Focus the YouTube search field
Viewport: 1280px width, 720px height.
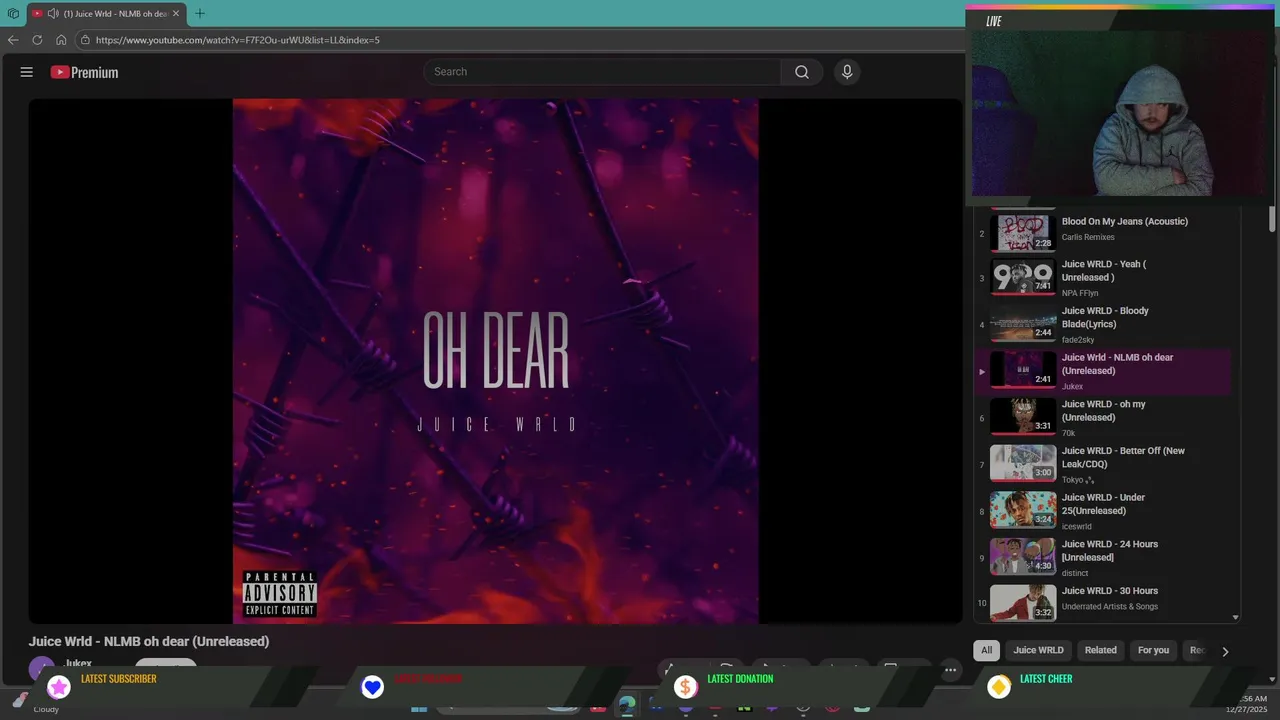pos(602,72)
